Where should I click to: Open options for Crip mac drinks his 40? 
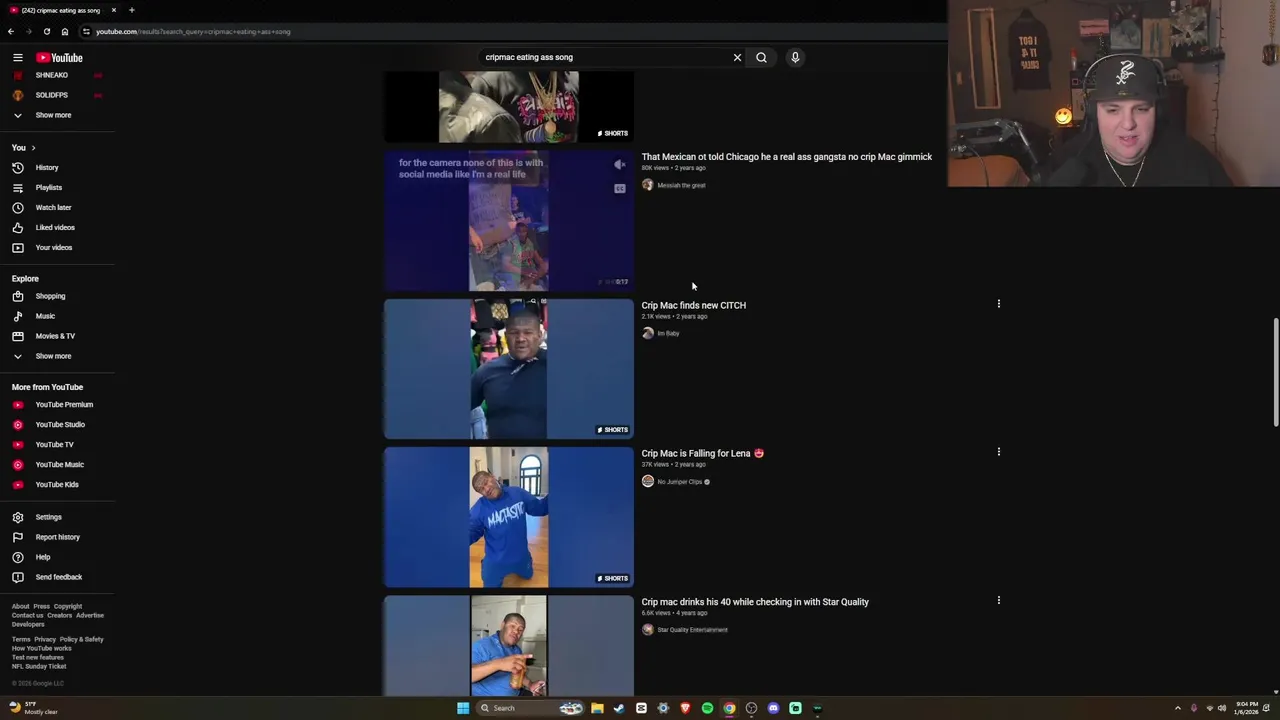coord(998,600)
